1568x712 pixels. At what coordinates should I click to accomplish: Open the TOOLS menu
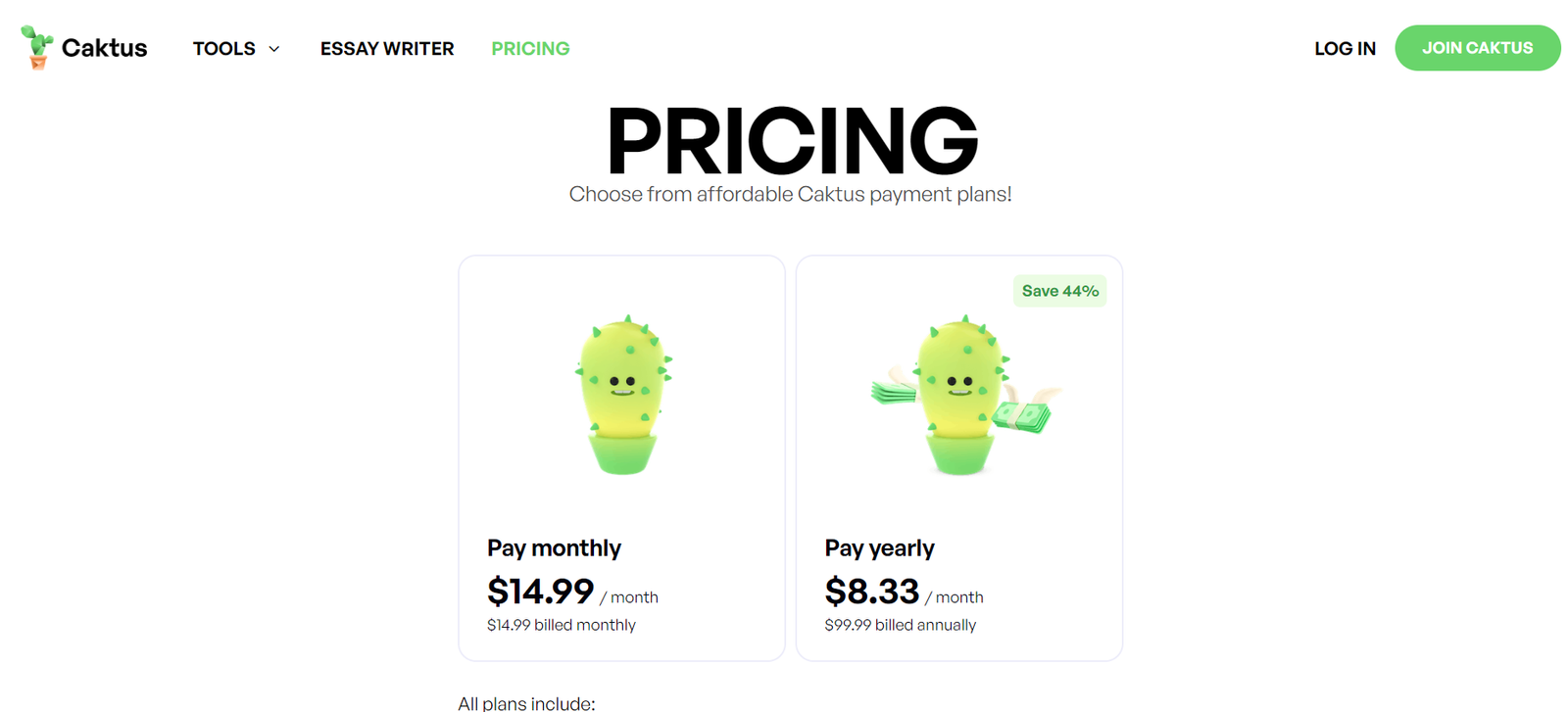[x=224, y=49]
